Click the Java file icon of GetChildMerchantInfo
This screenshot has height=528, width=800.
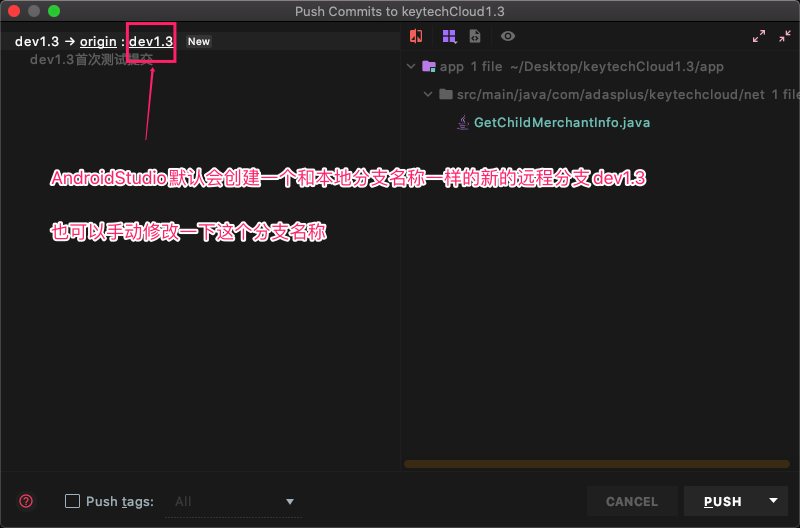click(463, 122)
